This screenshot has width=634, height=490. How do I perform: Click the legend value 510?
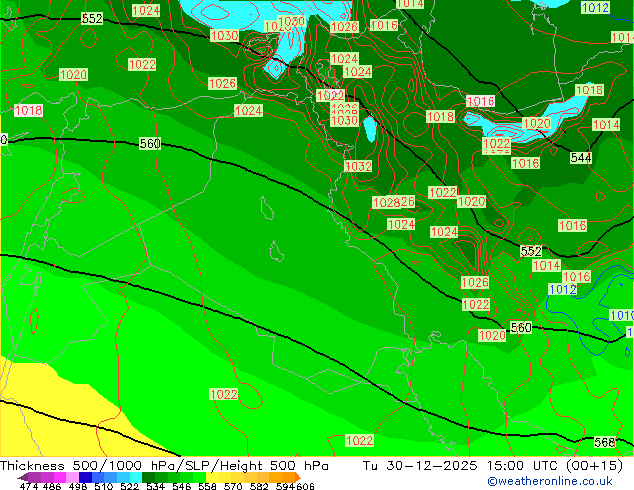pyautogui.click(x=104, y=486)
